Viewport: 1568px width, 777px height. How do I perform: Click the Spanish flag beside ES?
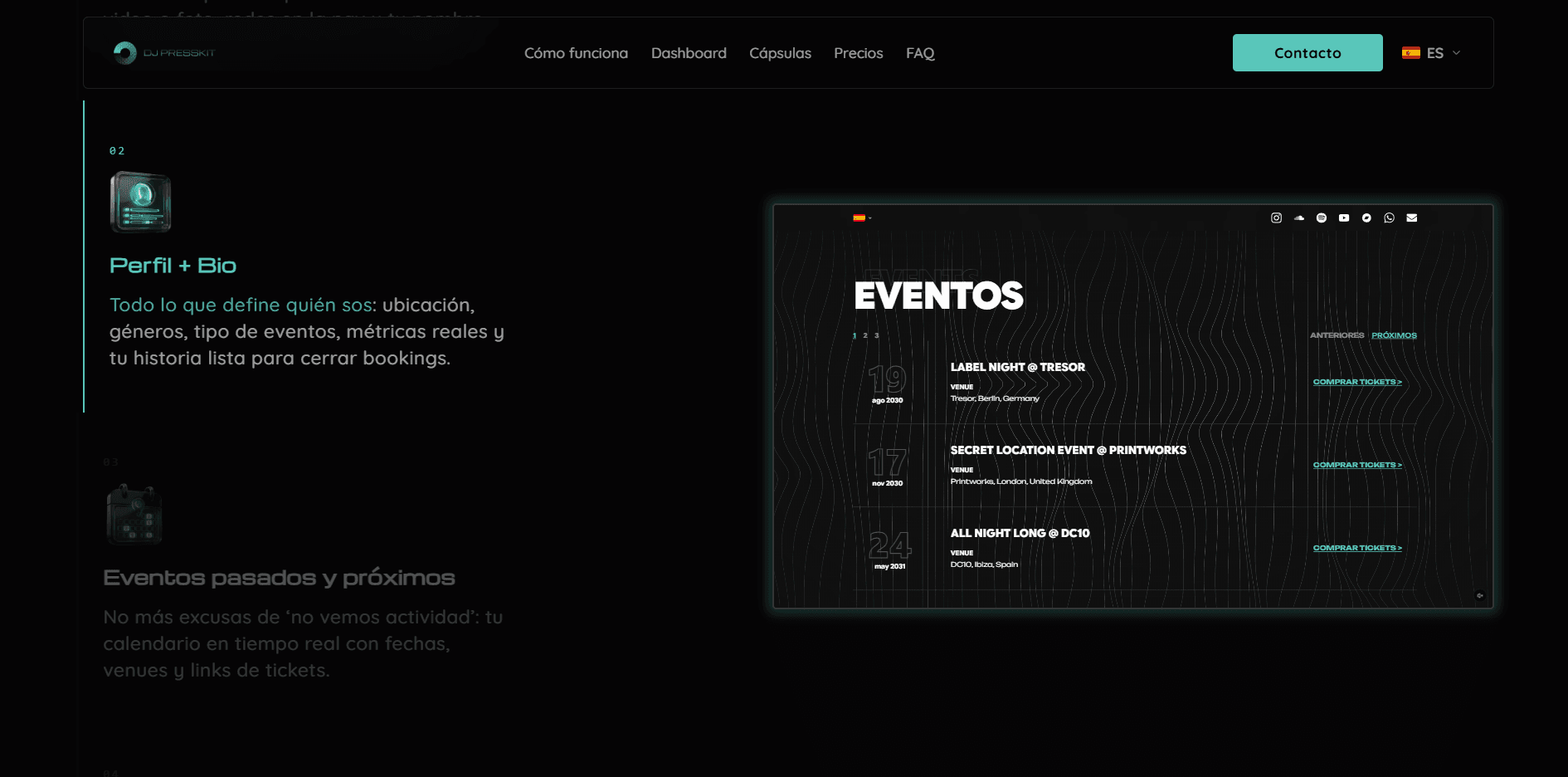coord(1411,53)
